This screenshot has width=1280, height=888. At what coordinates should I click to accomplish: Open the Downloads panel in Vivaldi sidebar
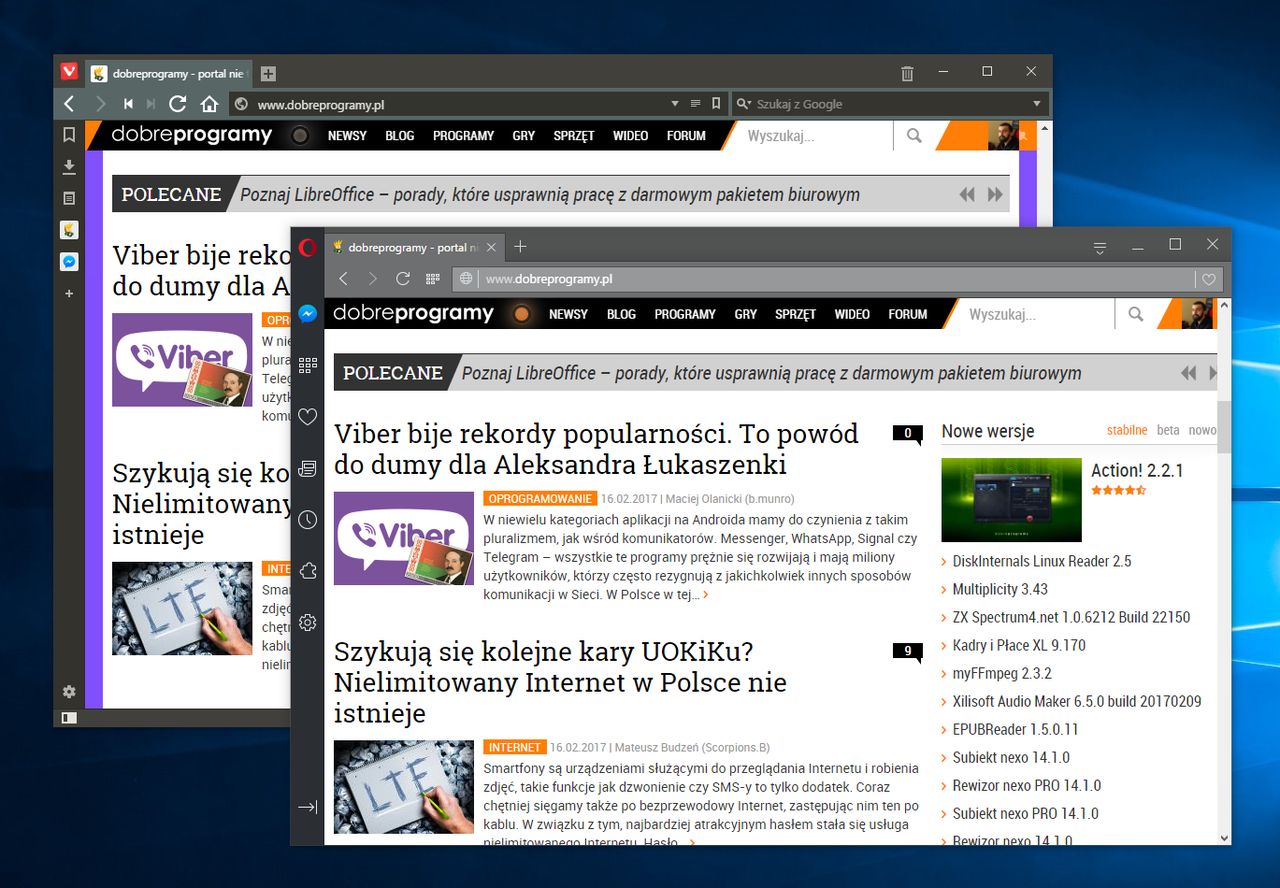[69, 166]
